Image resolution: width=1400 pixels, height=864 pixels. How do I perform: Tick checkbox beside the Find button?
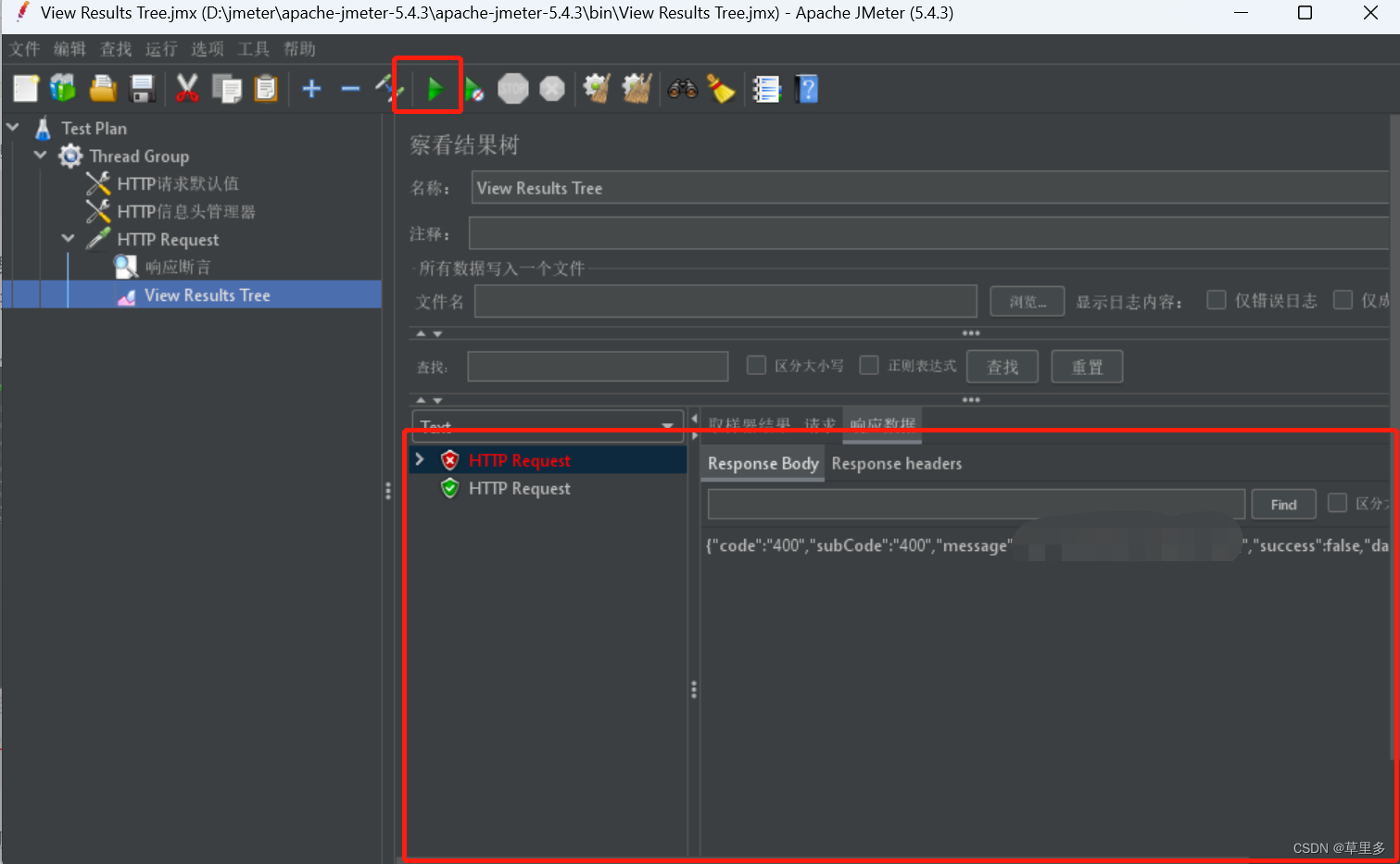click(1337, 503)
